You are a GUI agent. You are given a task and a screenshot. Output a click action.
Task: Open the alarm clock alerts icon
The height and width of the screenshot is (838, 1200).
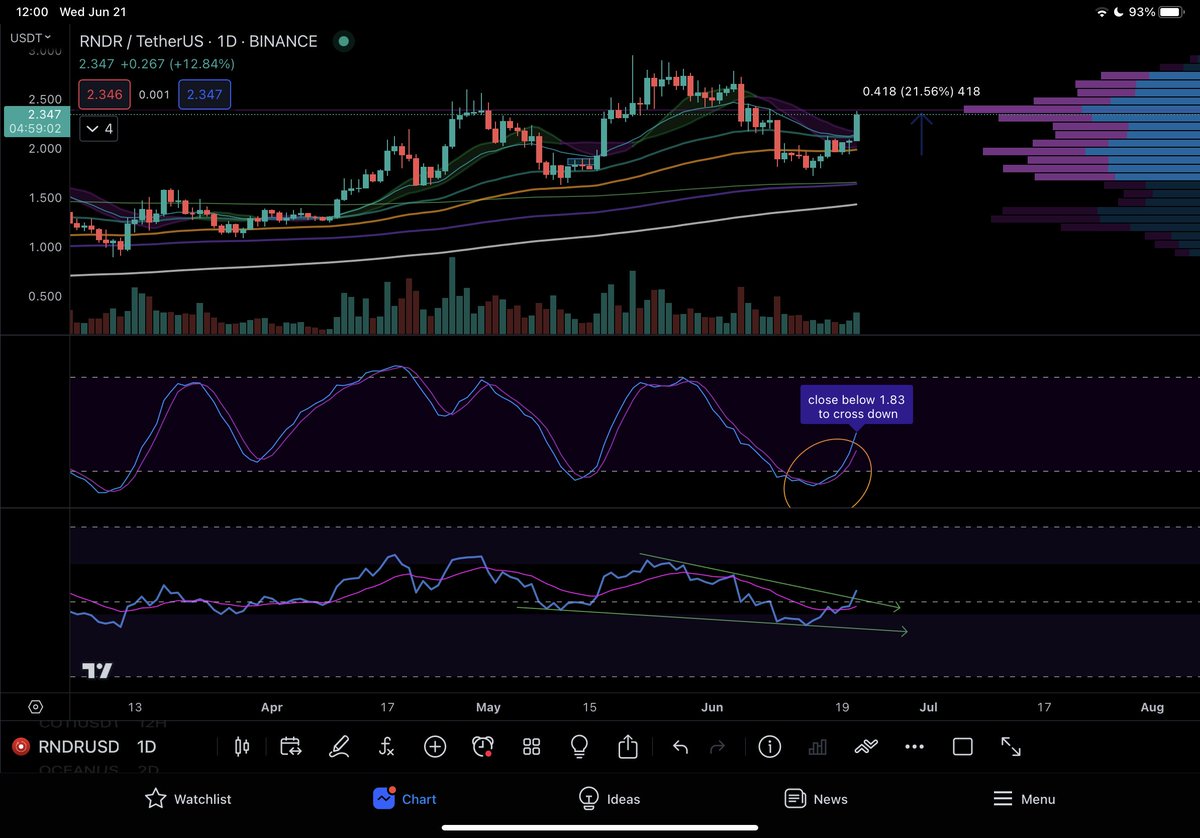[483, 746]
